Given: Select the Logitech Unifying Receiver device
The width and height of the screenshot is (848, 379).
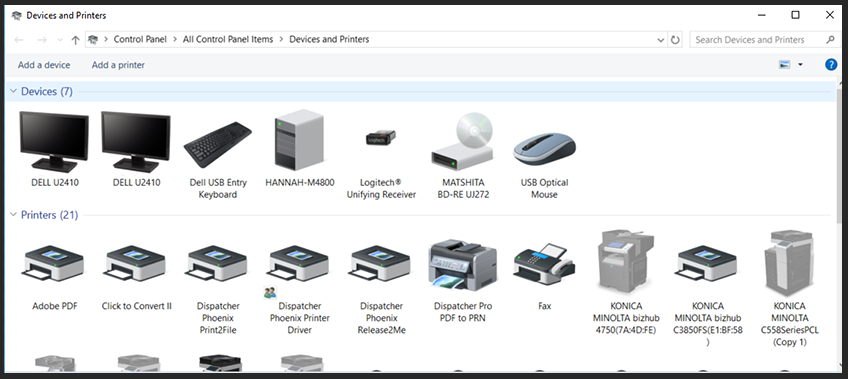Looking at the screenshot, I should click(381, 138).
